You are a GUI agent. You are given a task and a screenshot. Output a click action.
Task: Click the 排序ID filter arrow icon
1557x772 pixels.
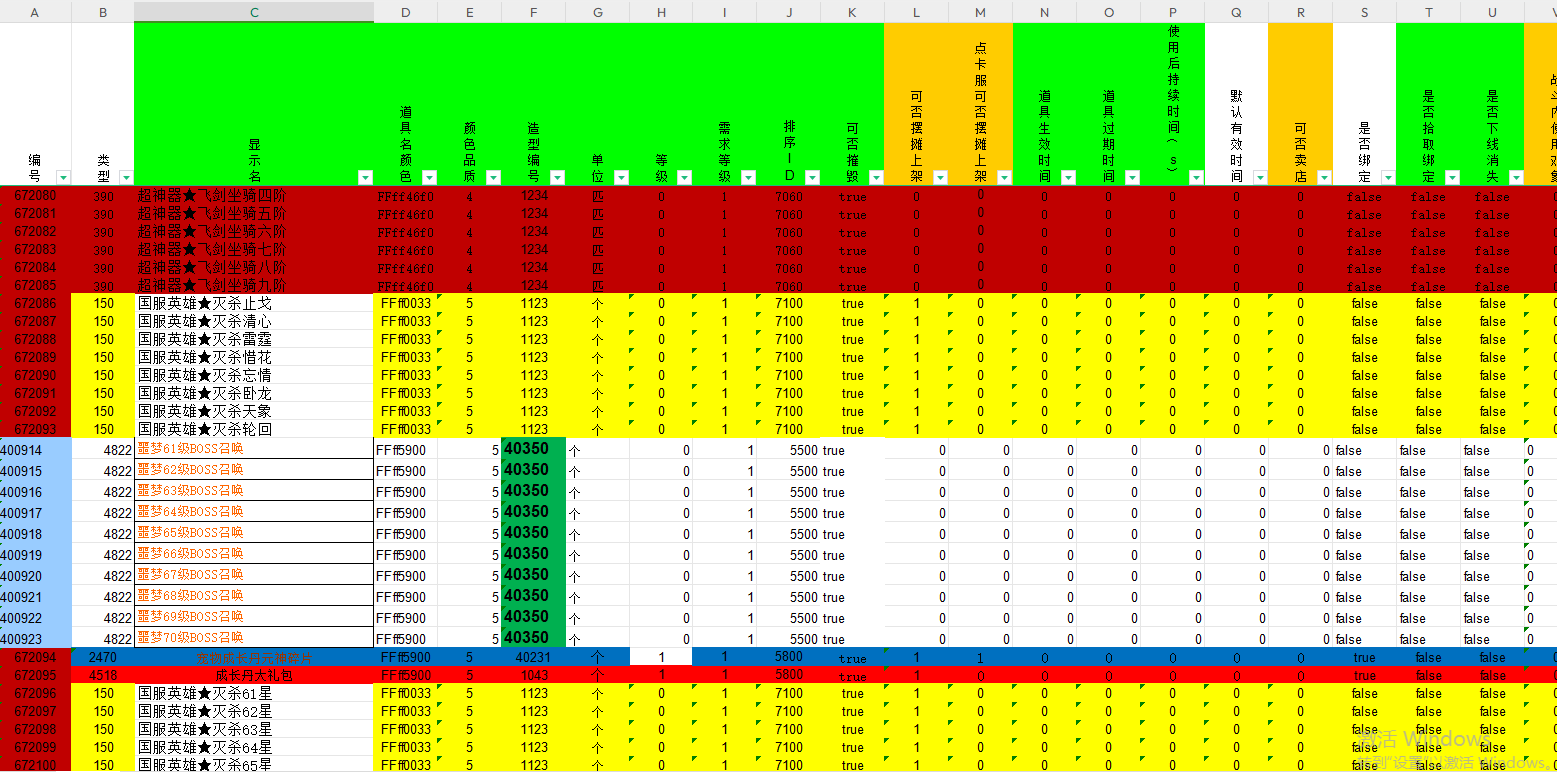812,177
